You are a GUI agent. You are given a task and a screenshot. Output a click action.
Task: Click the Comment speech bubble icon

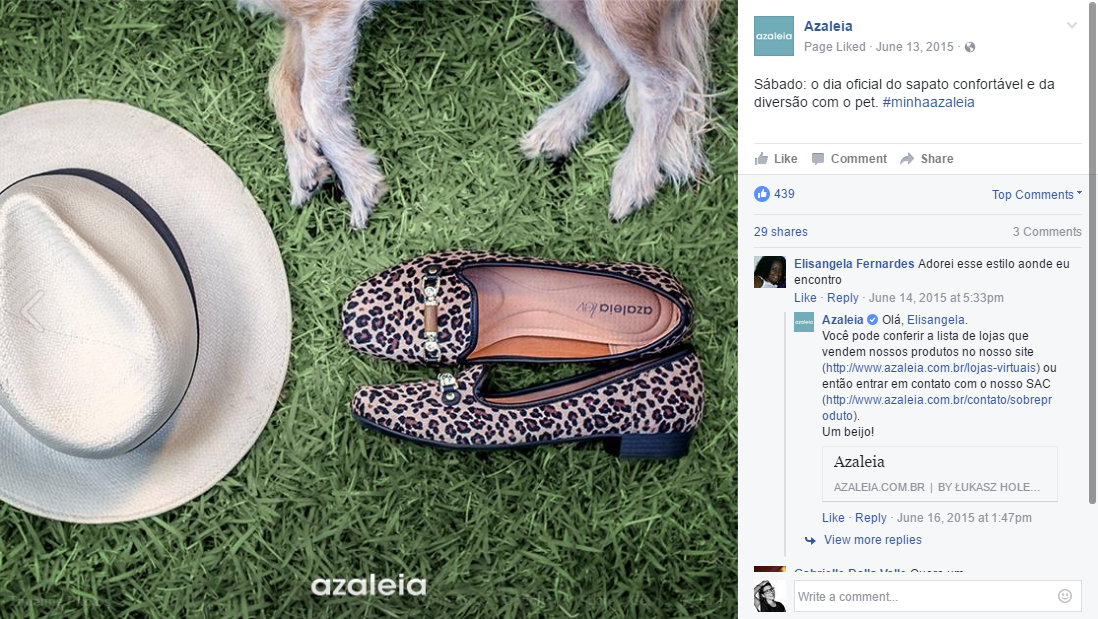[817, 158]
